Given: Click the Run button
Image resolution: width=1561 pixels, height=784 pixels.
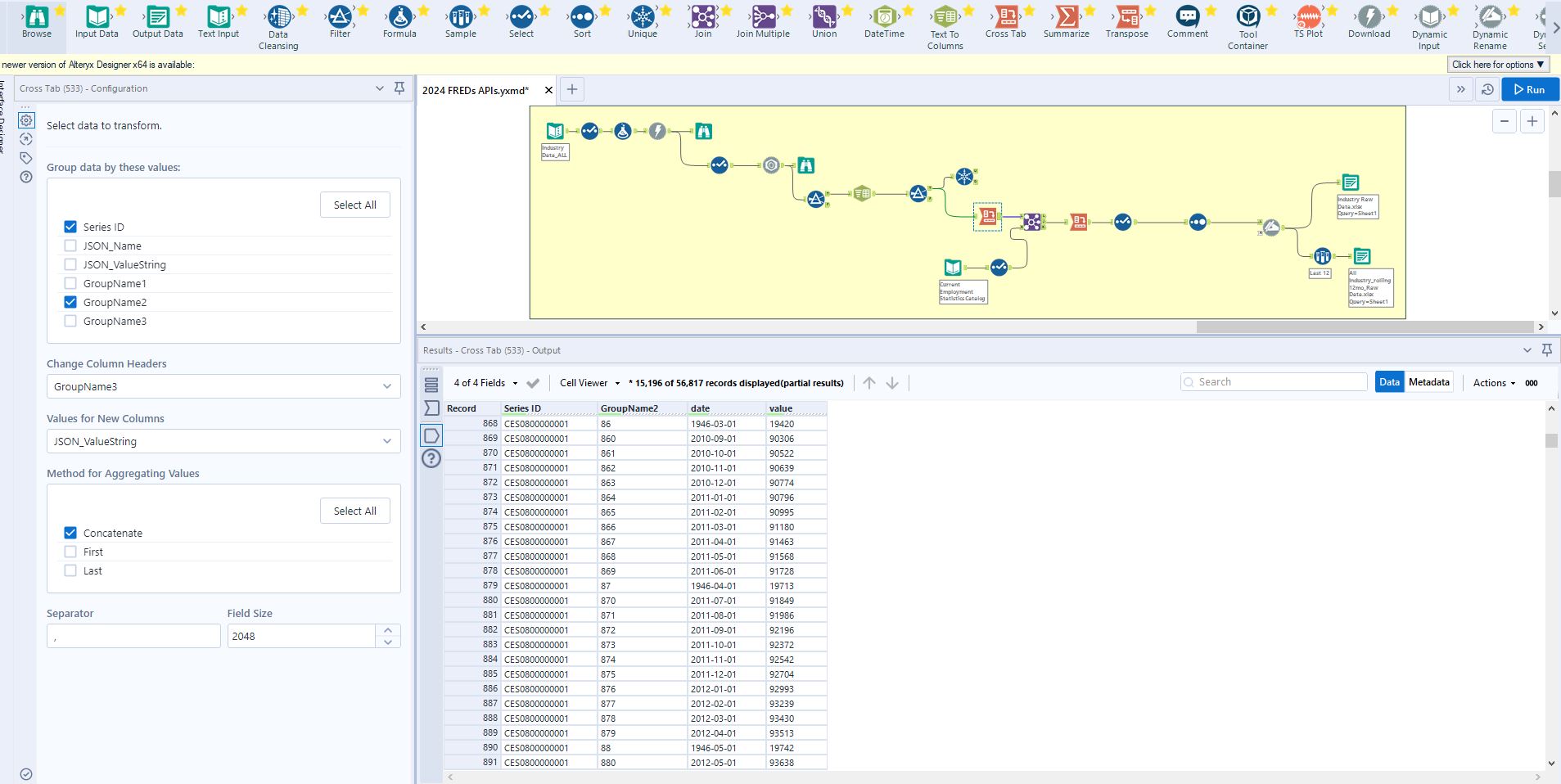Looking at the screenshot, I should point(1529,90).
